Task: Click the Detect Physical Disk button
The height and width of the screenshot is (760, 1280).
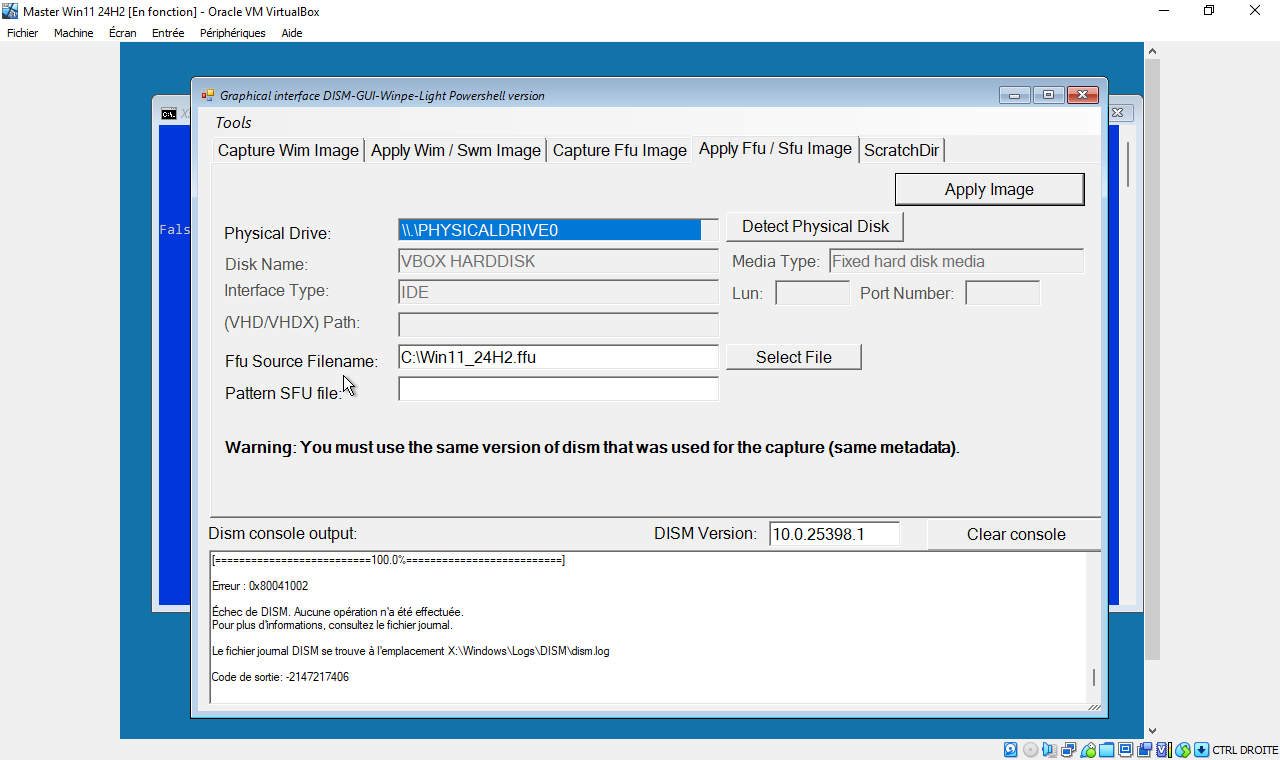Action: 815,227
